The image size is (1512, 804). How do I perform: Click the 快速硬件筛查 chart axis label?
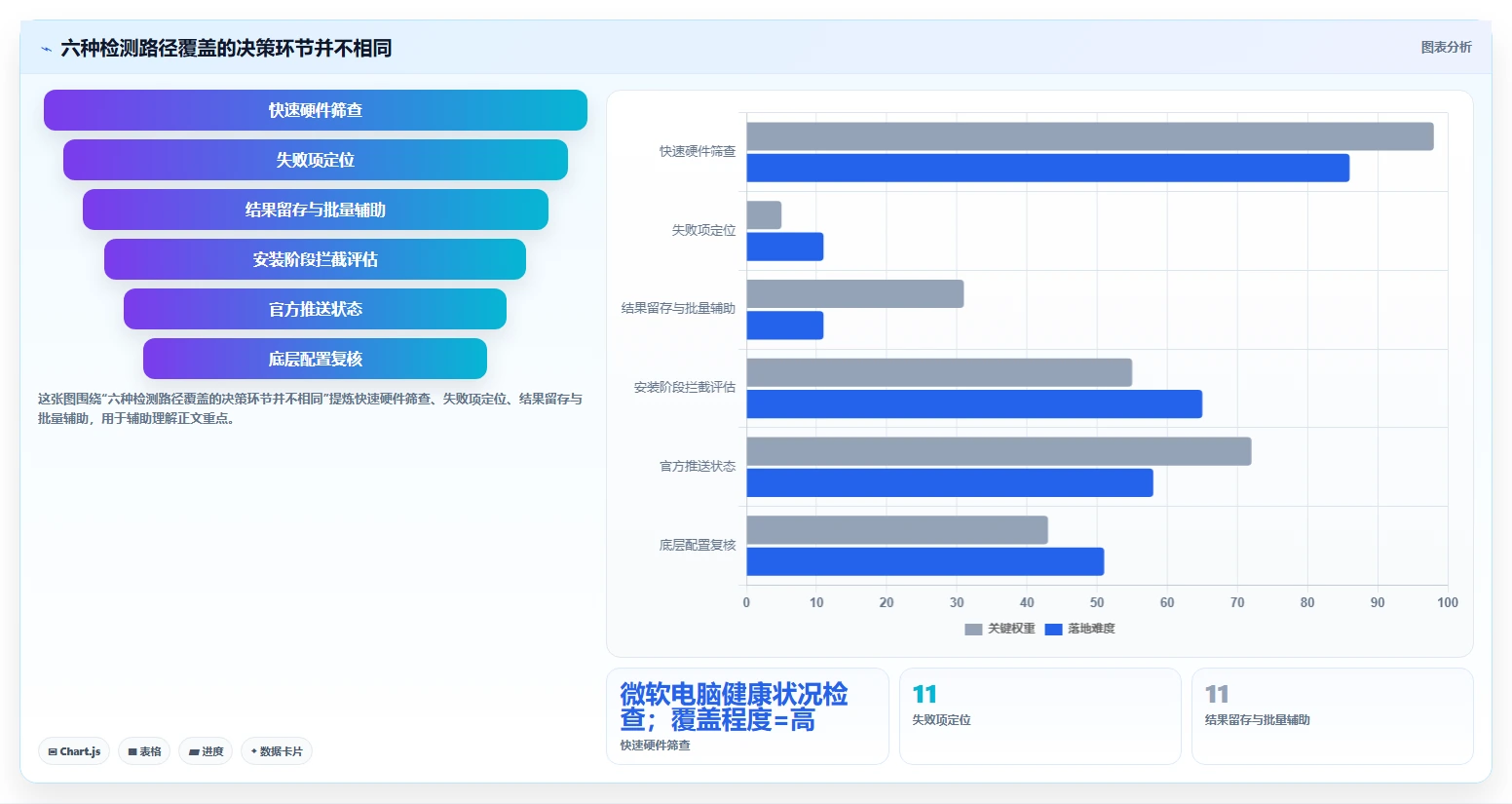[698, 151]
